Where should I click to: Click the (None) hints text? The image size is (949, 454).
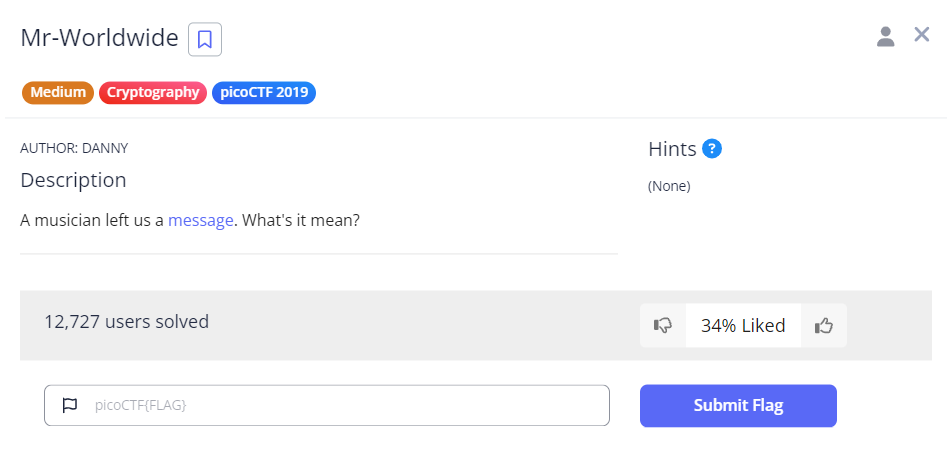pyautogui.click(x=669, y=186)
